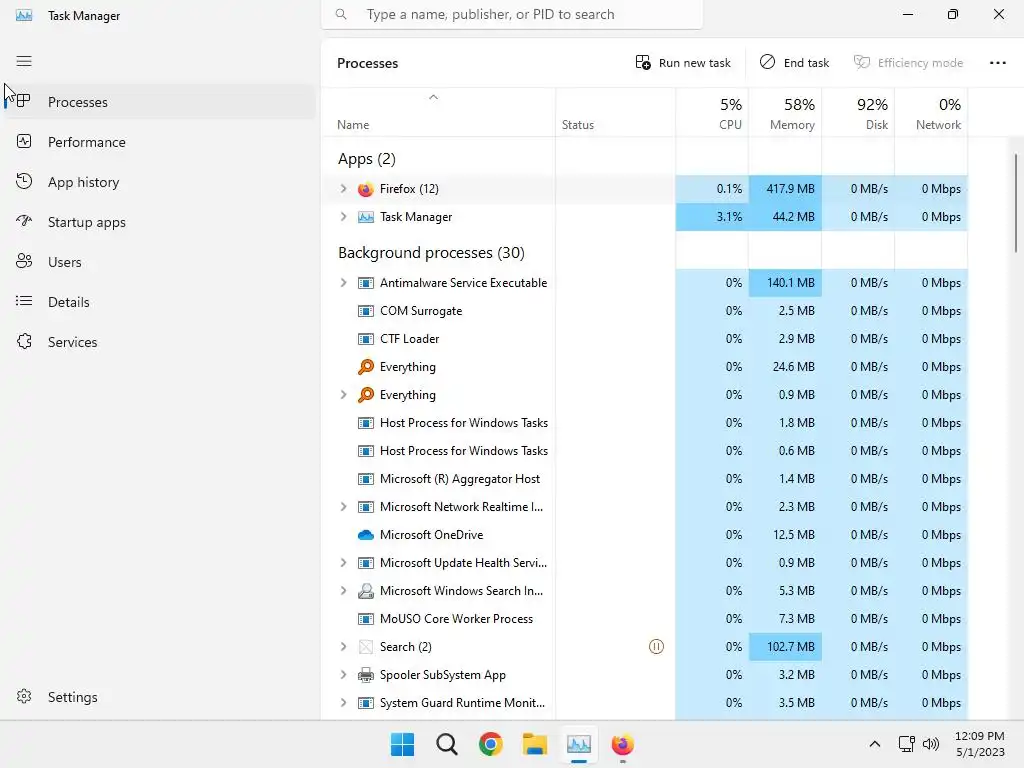Open the Startup apps page
This screenshot has height=768, width=1024.
click(159, 222)
